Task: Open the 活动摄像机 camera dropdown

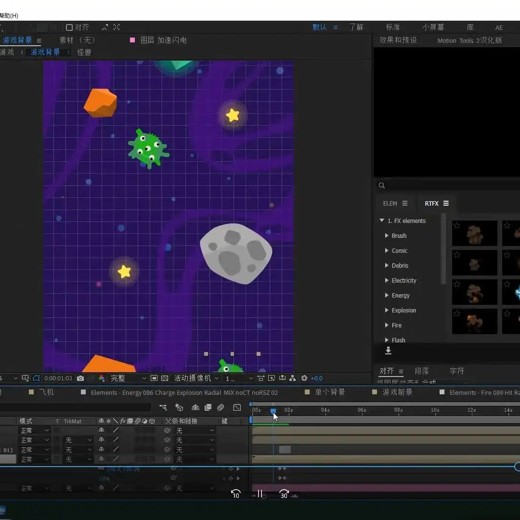Action: (x=196, y=378)
